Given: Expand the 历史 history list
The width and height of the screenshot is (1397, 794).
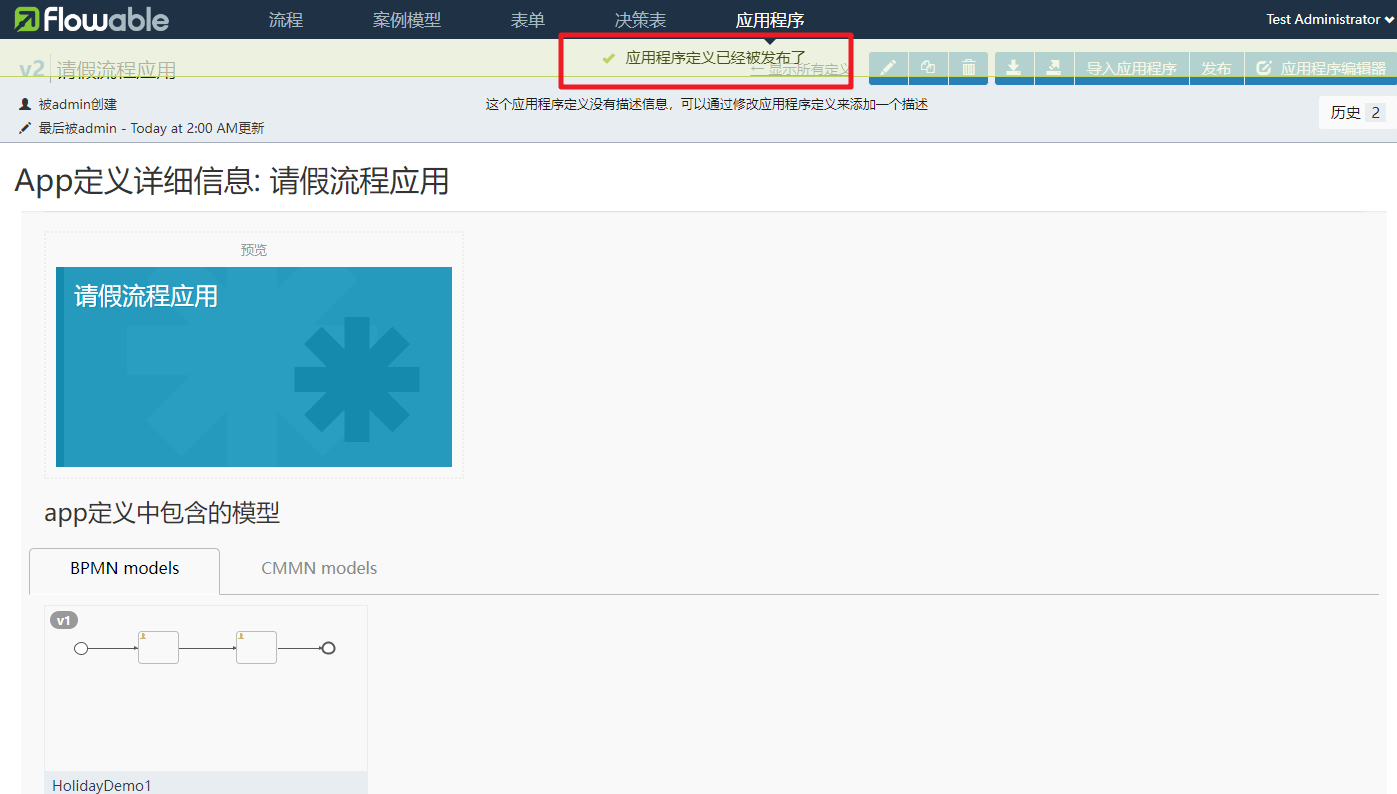Looking at the screenshot, I should point(1357,113).
